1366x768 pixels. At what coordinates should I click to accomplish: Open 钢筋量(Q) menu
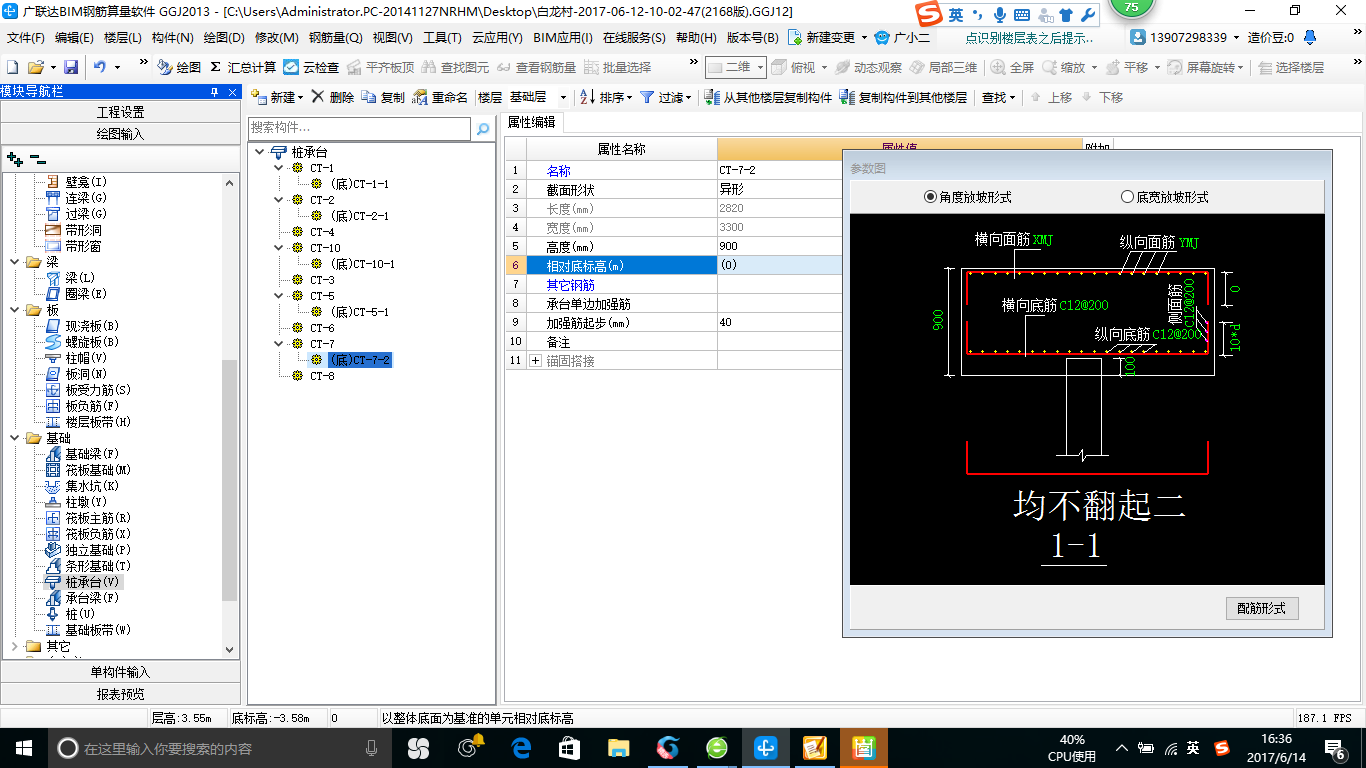point(335,37)
